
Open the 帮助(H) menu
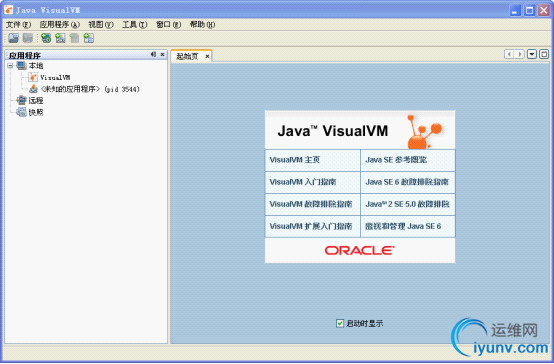click(x=202, y=24)
